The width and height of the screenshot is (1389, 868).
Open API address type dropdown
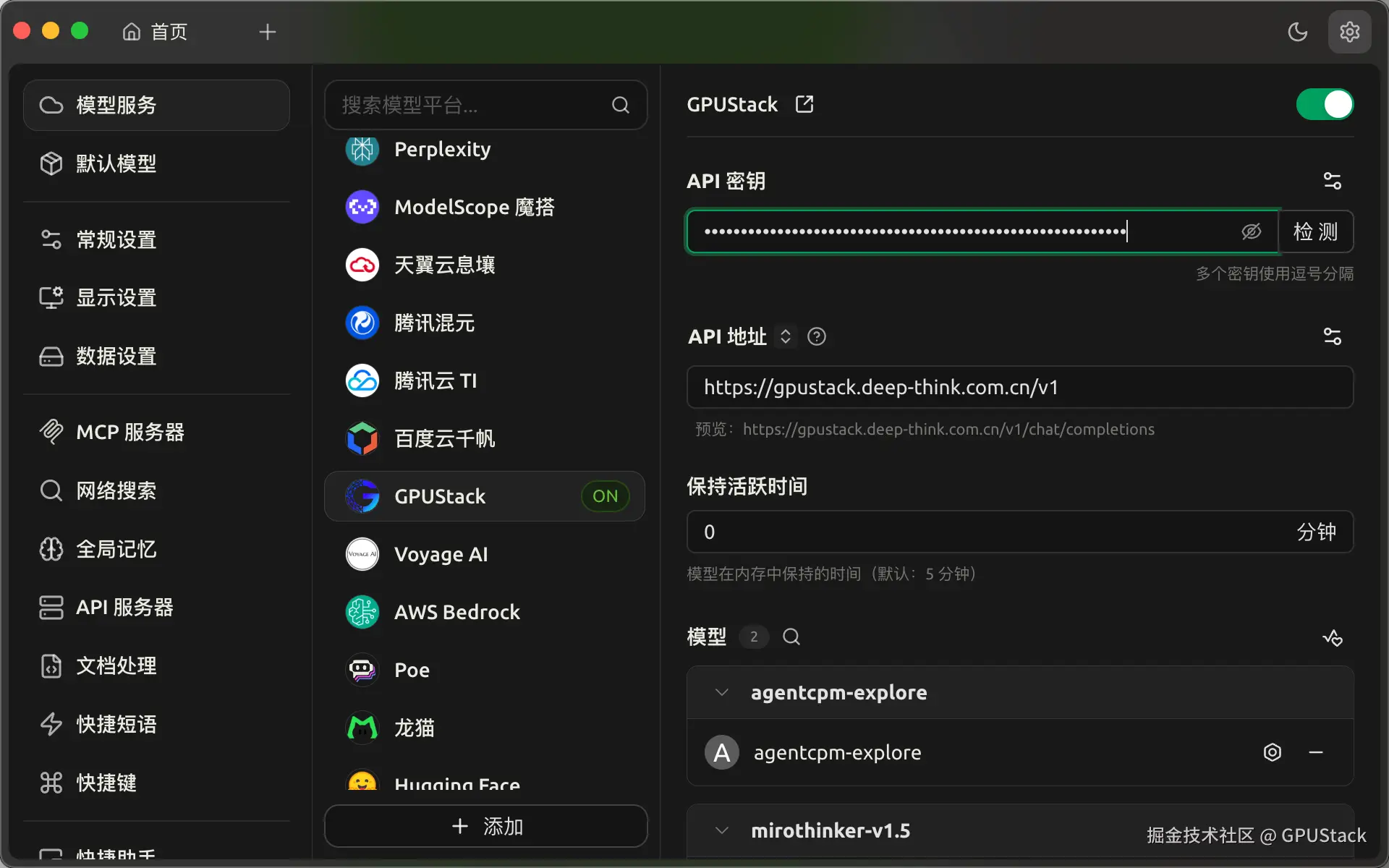point(786,336)
